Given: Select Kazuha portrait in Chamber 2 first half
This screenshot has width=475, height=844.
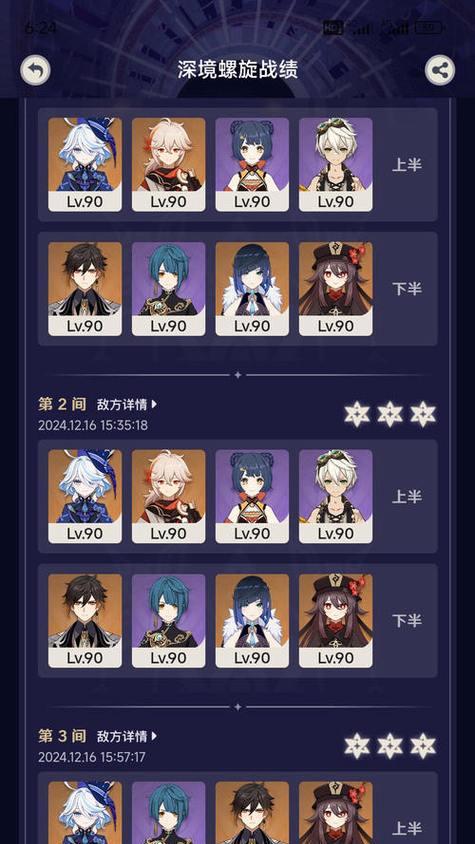Looking at the screenshot, I should 169,496.
